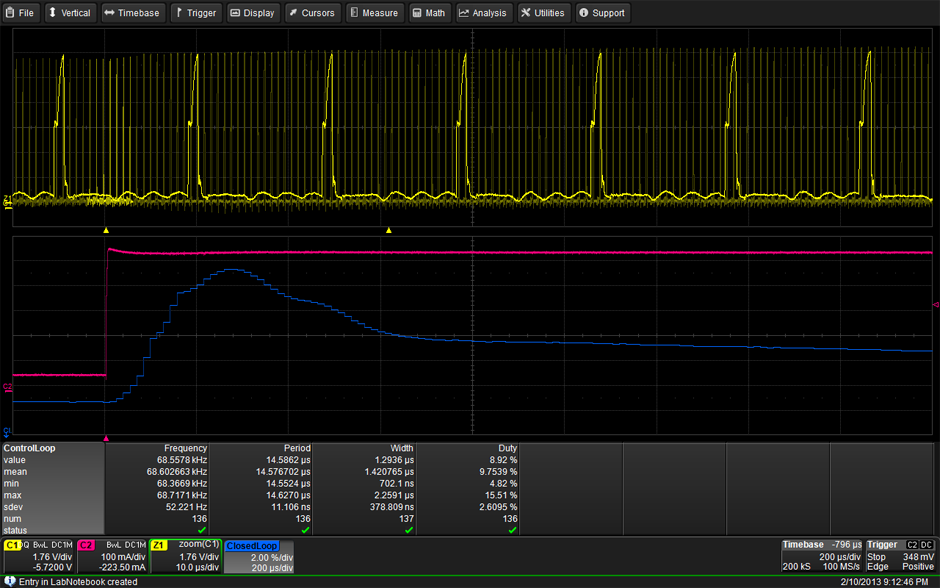The image size is (940, 588).
Task: Open the File menu
Action: (20, 13)
